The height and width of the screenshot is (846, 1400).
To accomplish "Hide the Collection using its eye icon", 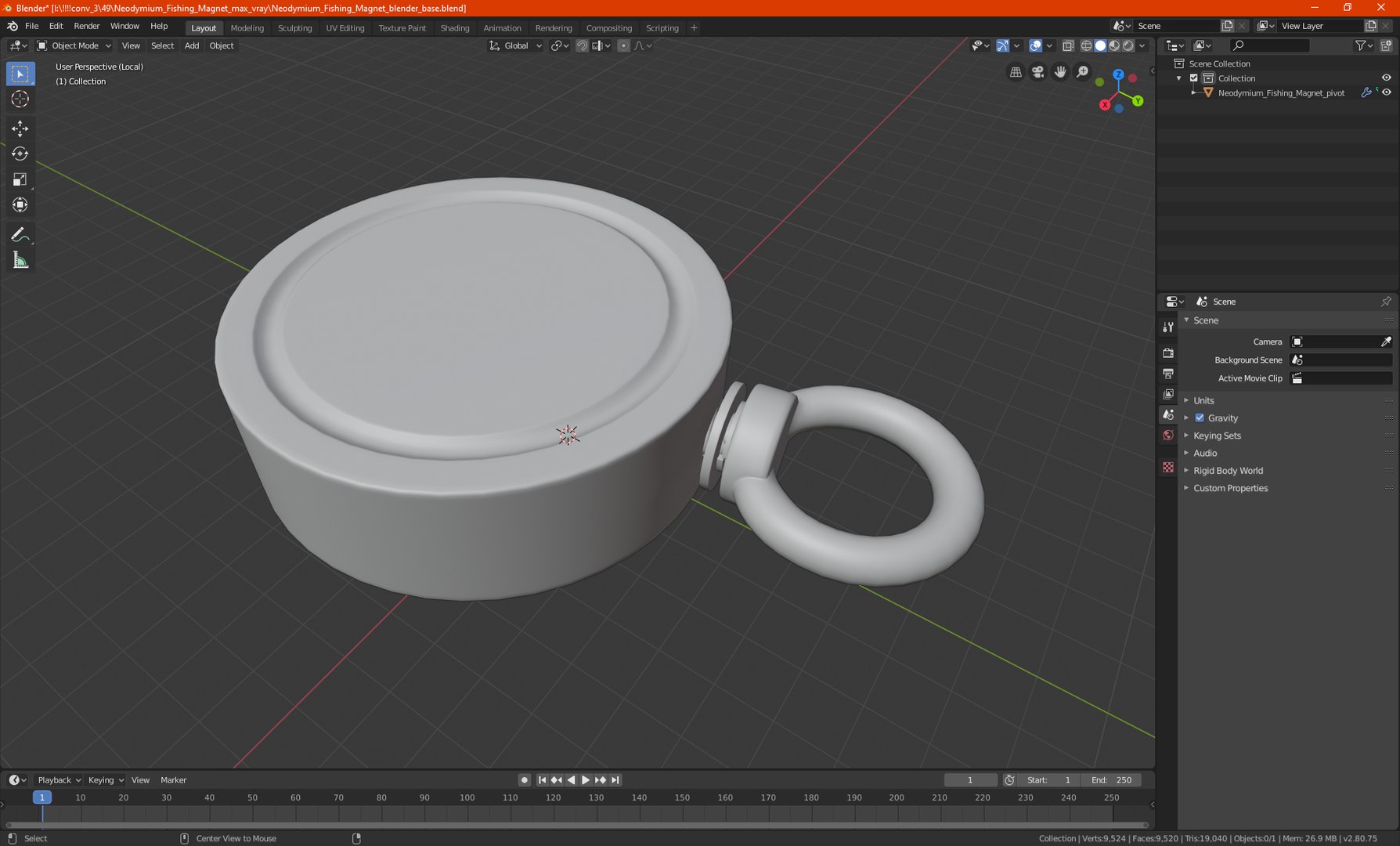I will click(x=1386, y=78).
